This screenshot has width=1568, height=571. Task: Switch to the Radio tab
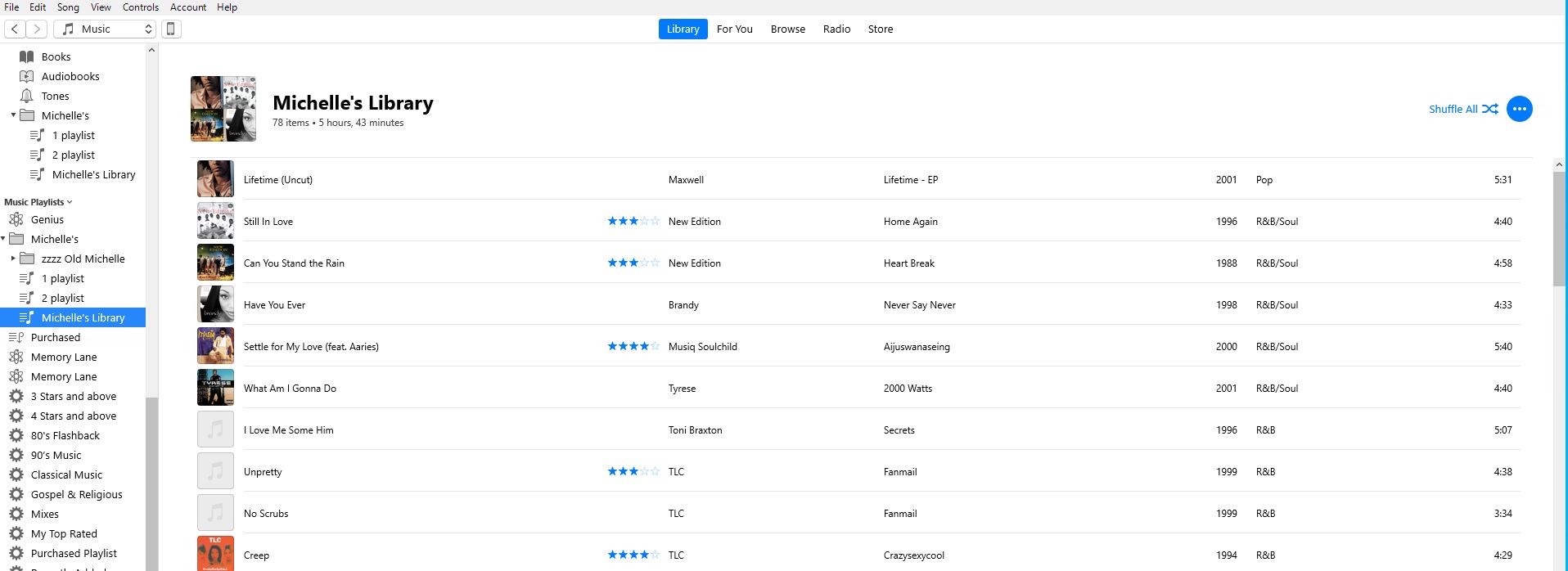[836, 29]
